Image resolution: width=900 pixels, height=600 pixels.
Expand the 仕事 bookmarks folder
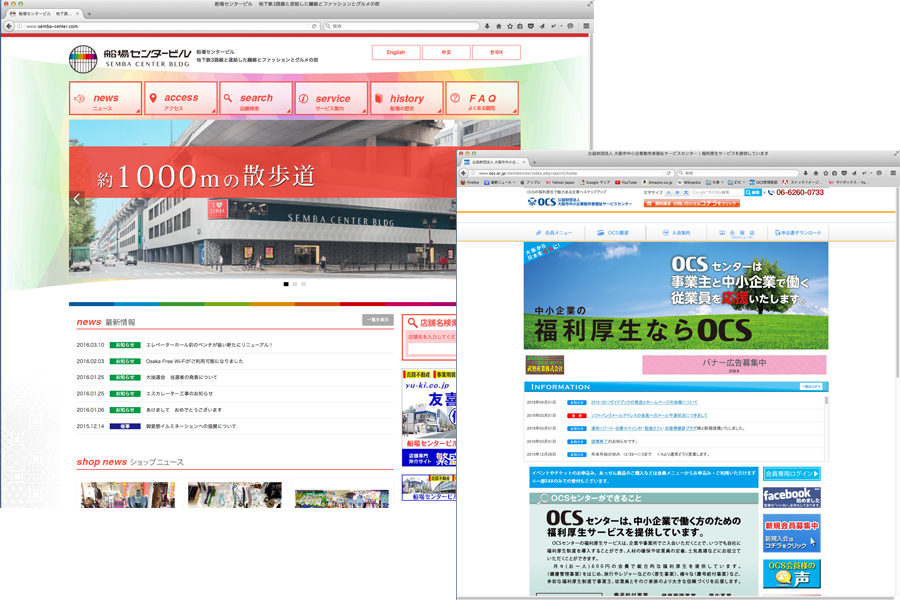715,183
